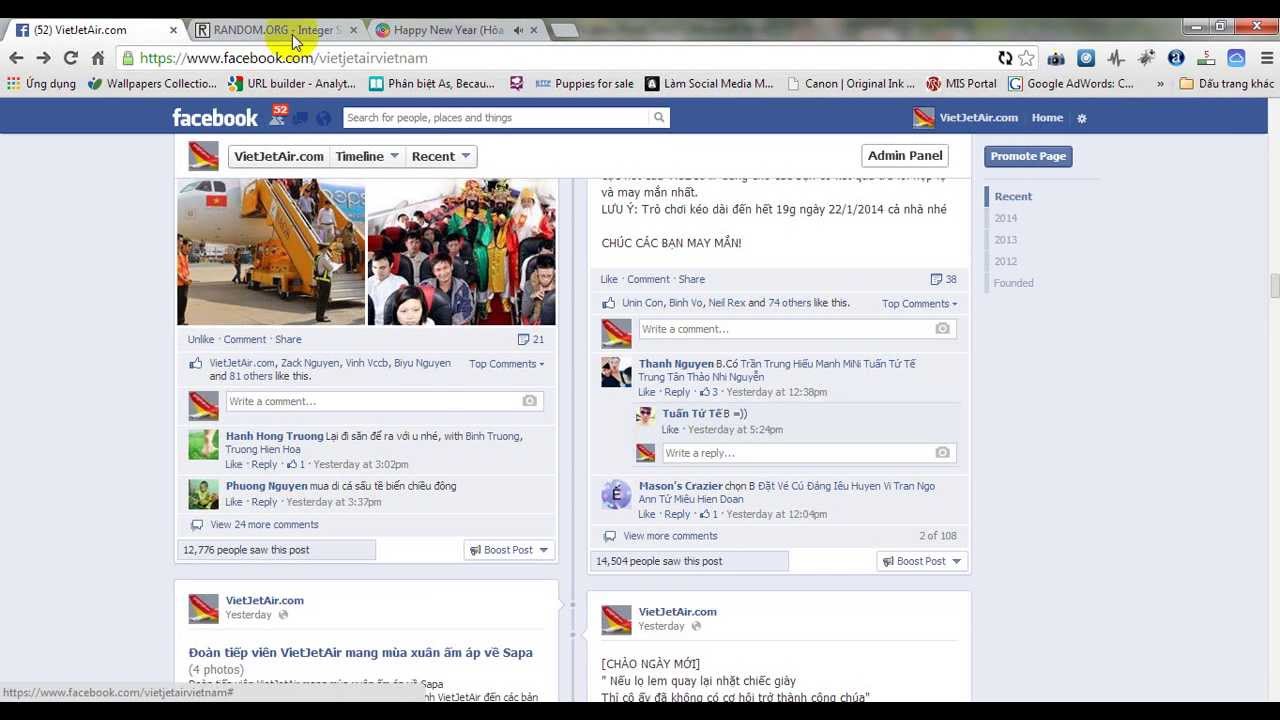Attach a photo to the left post comment

(529, 401)
